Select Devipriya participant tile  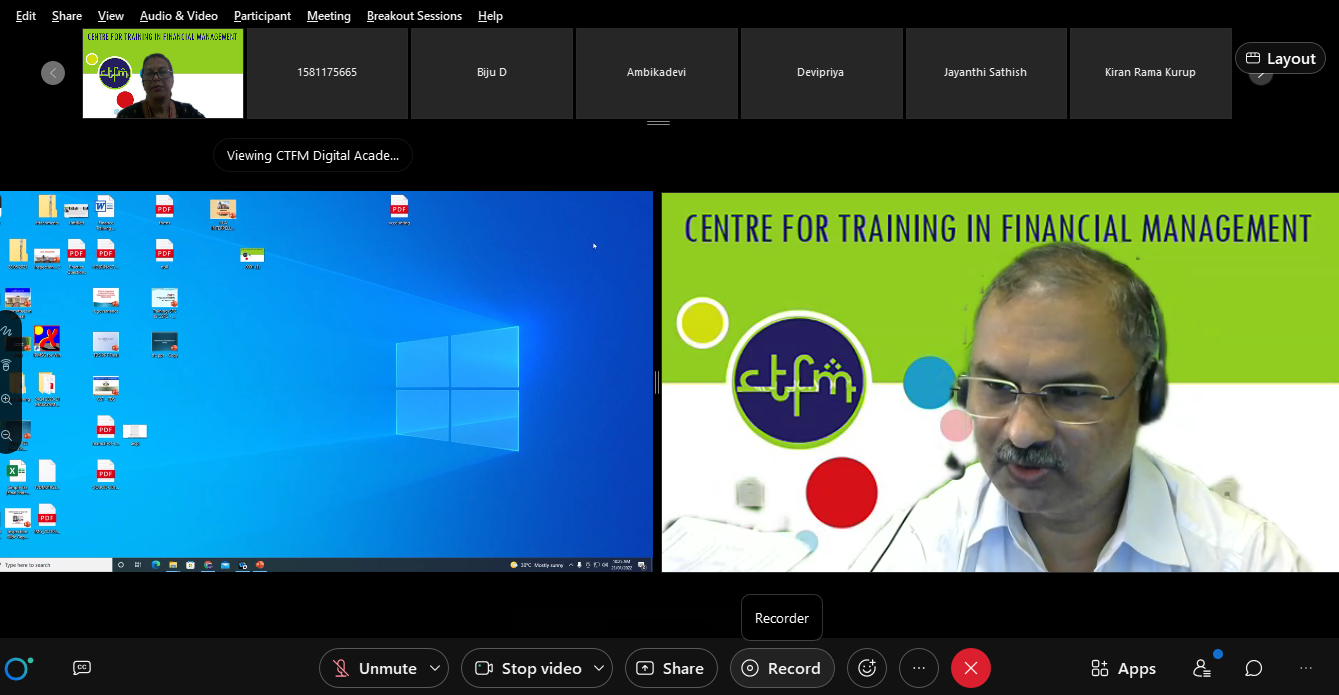pos(821,73)
